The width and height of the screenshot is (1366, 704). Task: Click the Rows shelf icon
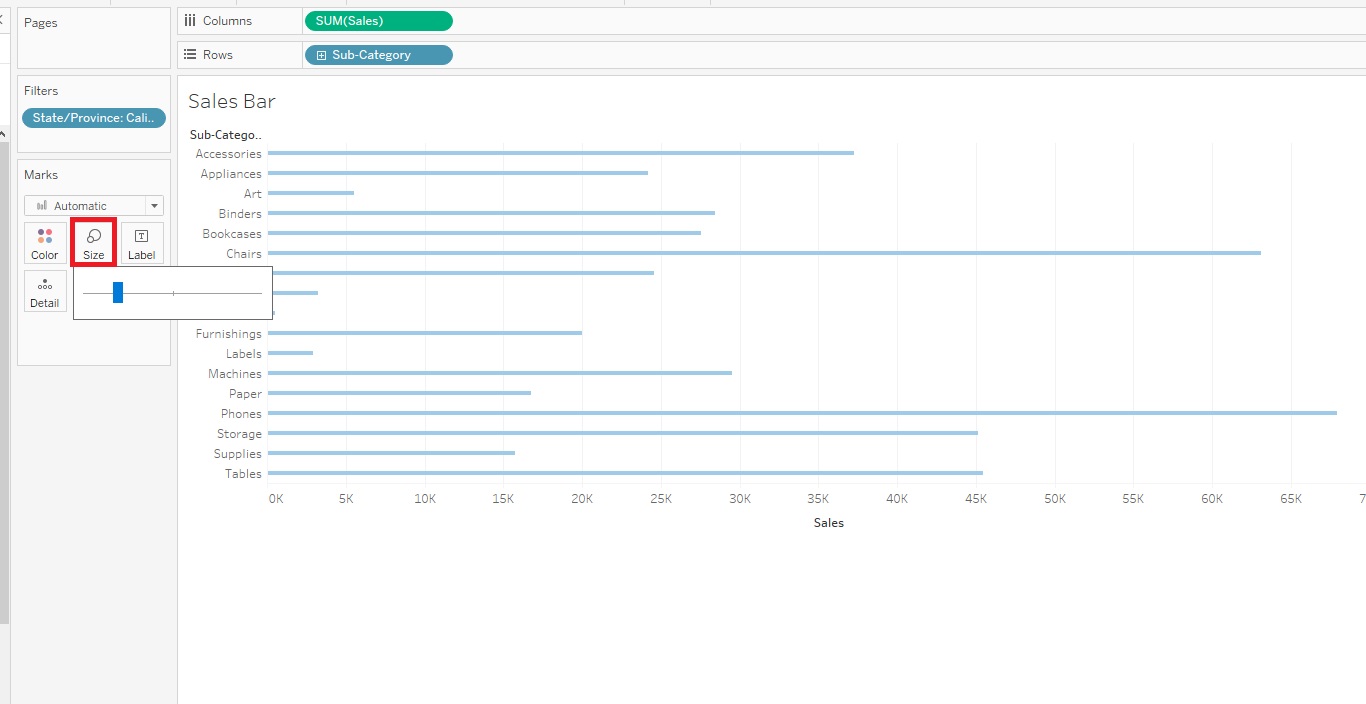click(x=190, y=55)
